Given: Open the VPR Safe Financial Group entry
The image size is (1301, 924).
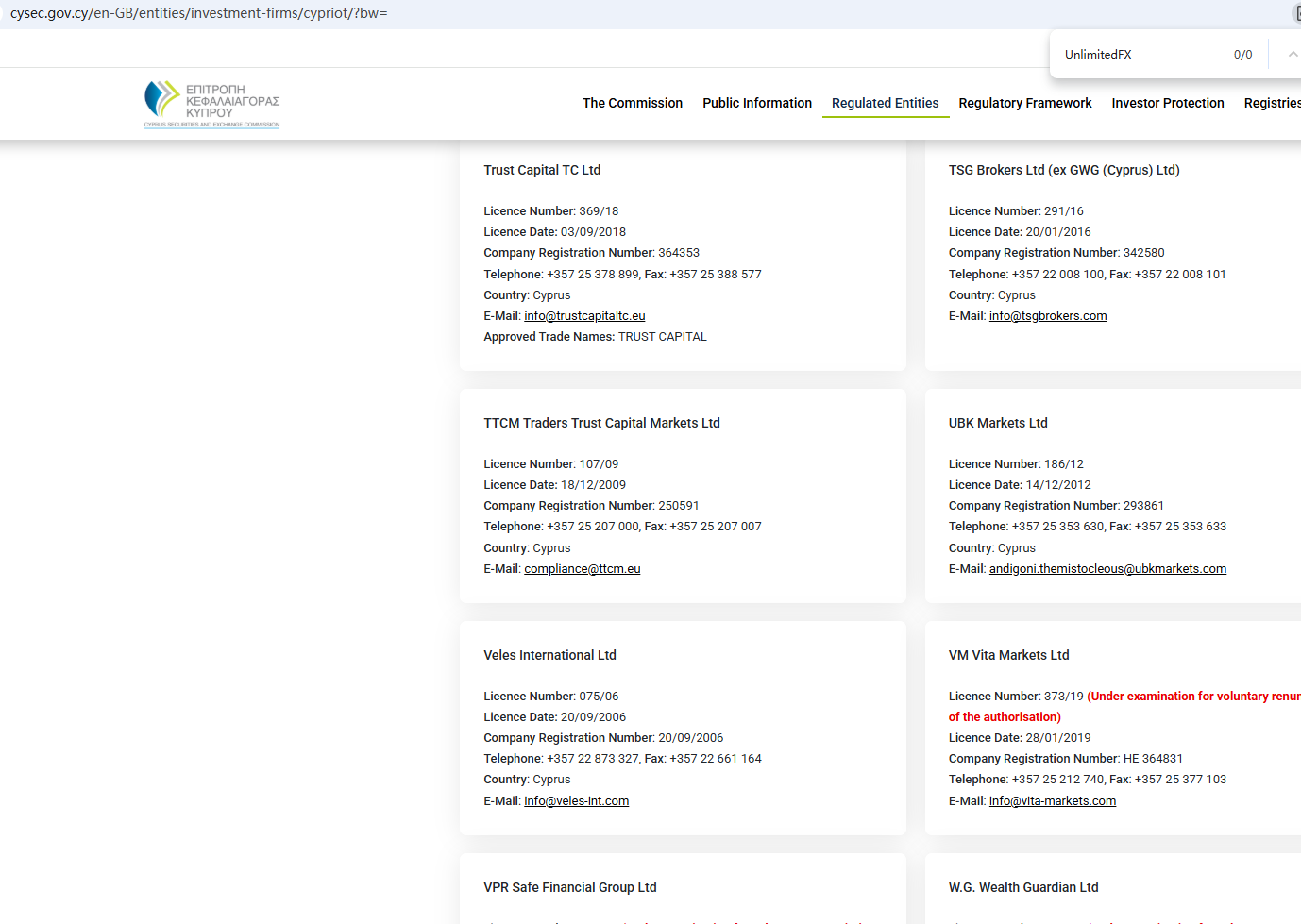Looking at the screenshot, I should (569, 887).
